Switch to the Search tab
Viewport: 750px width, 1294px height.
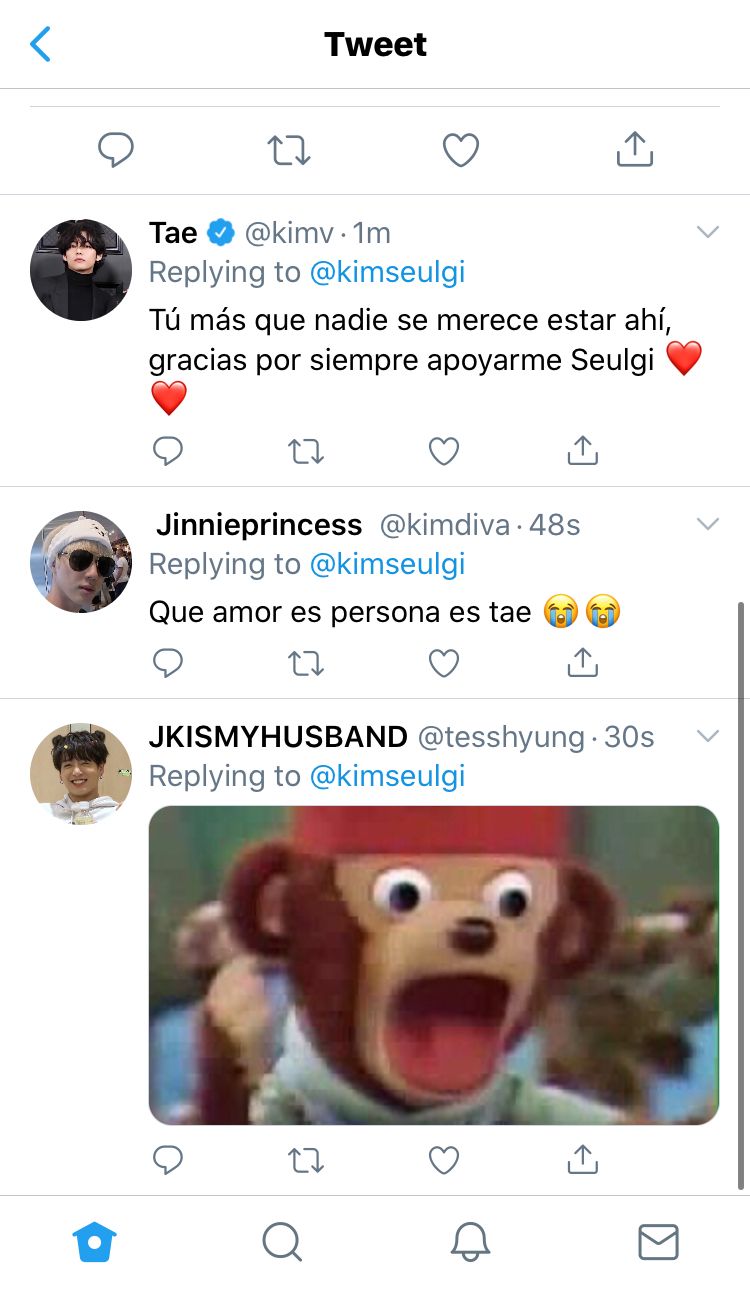tap(282, 1243)
